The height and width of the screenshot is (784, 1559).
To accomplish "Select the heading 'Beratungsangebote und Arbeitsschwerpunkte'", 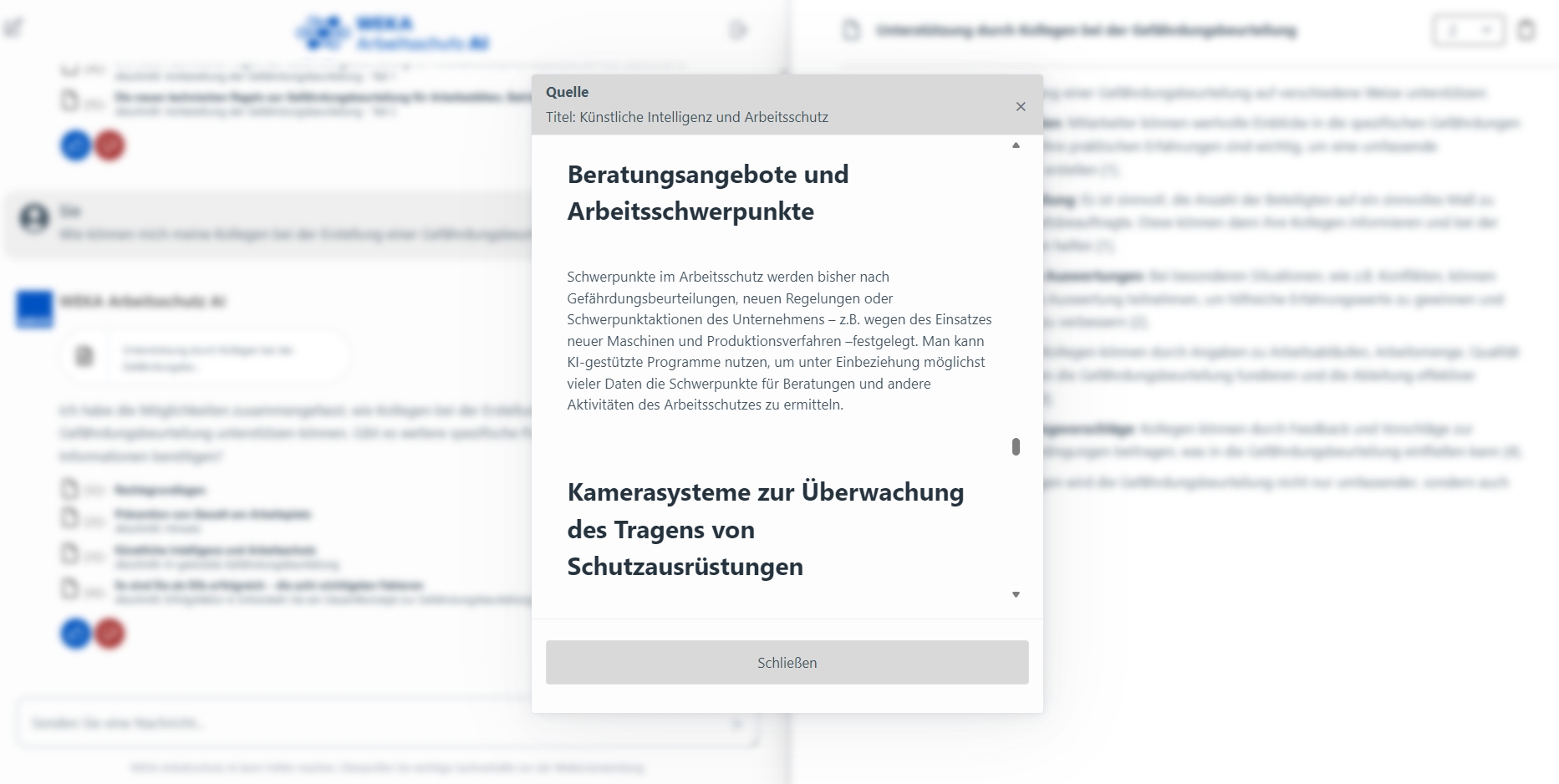I will 708,192.
